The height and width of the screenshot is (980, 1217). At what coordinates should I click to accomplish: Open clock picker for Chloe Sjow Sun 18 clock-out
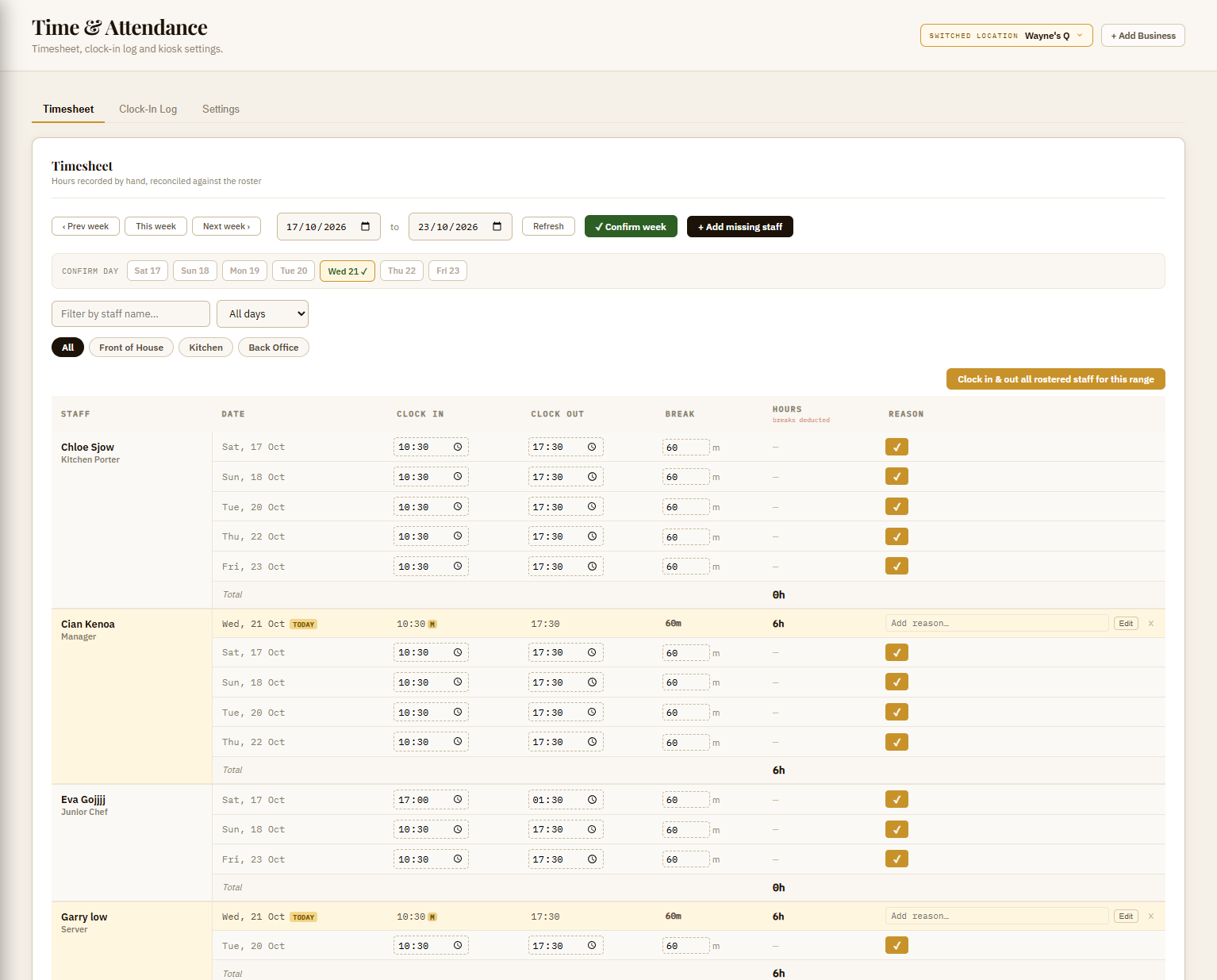point(592,477)
